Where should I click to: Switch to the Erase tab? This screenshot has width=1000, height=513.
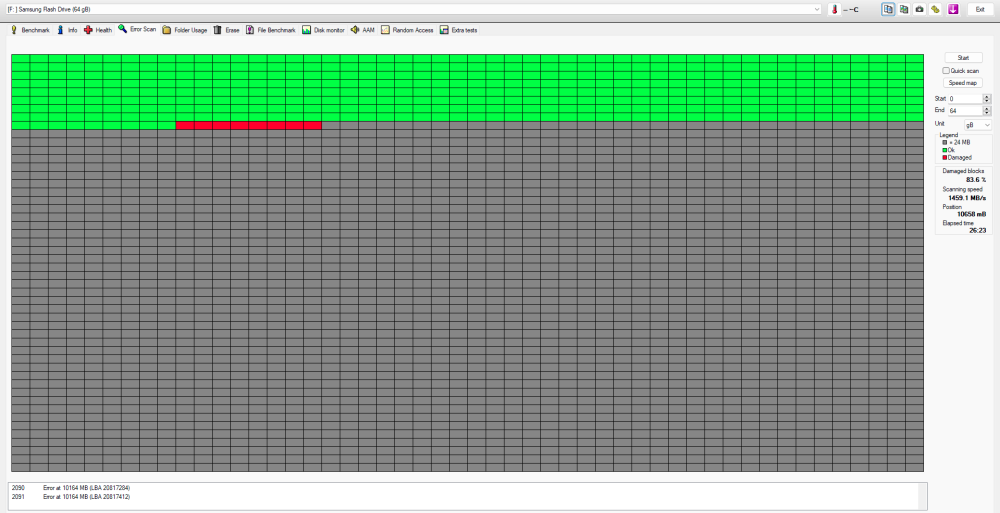point(226,30)
